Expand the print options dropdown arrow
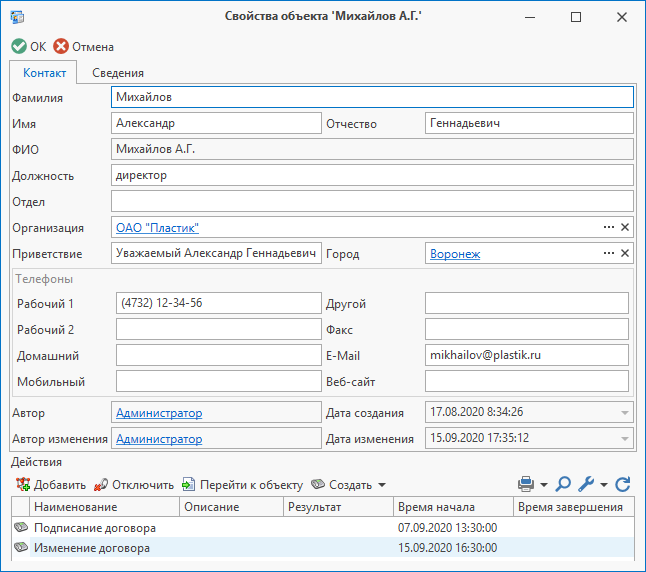The width and height of the screenshot is (646, 572). pyautogui.click(x=544, y=485)
